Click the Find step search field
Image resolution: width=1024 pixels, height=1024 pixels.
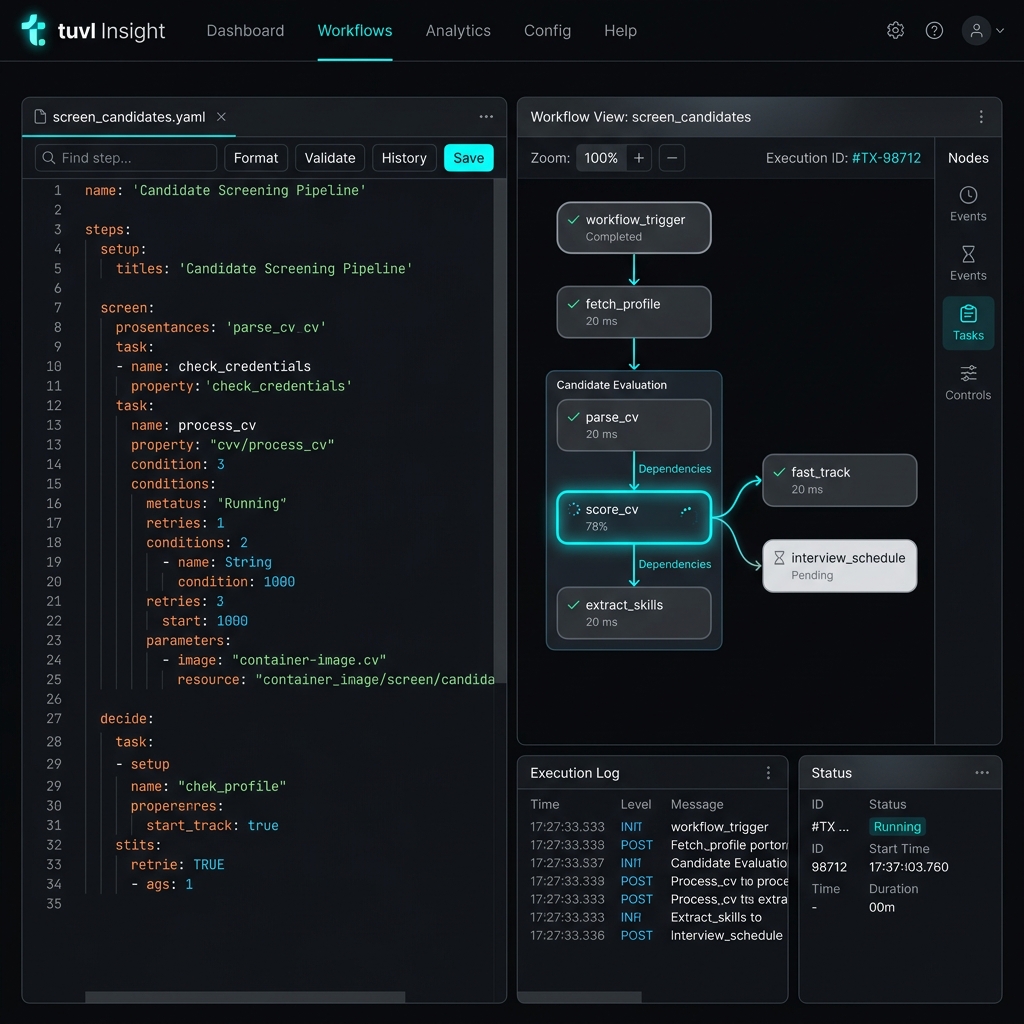point(125,158)
